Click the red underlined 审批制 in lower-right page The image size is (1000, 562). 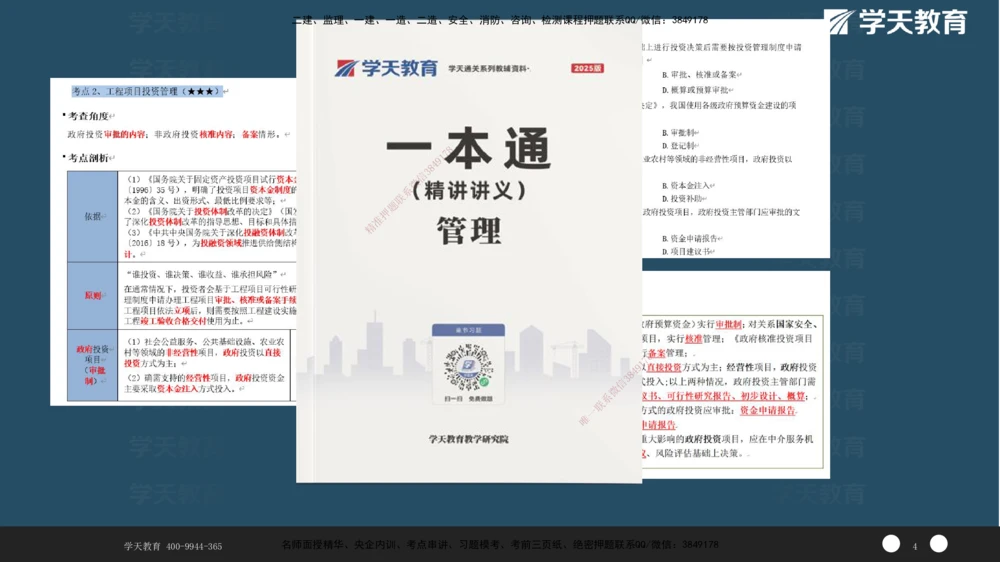click(x=728, y=325)
